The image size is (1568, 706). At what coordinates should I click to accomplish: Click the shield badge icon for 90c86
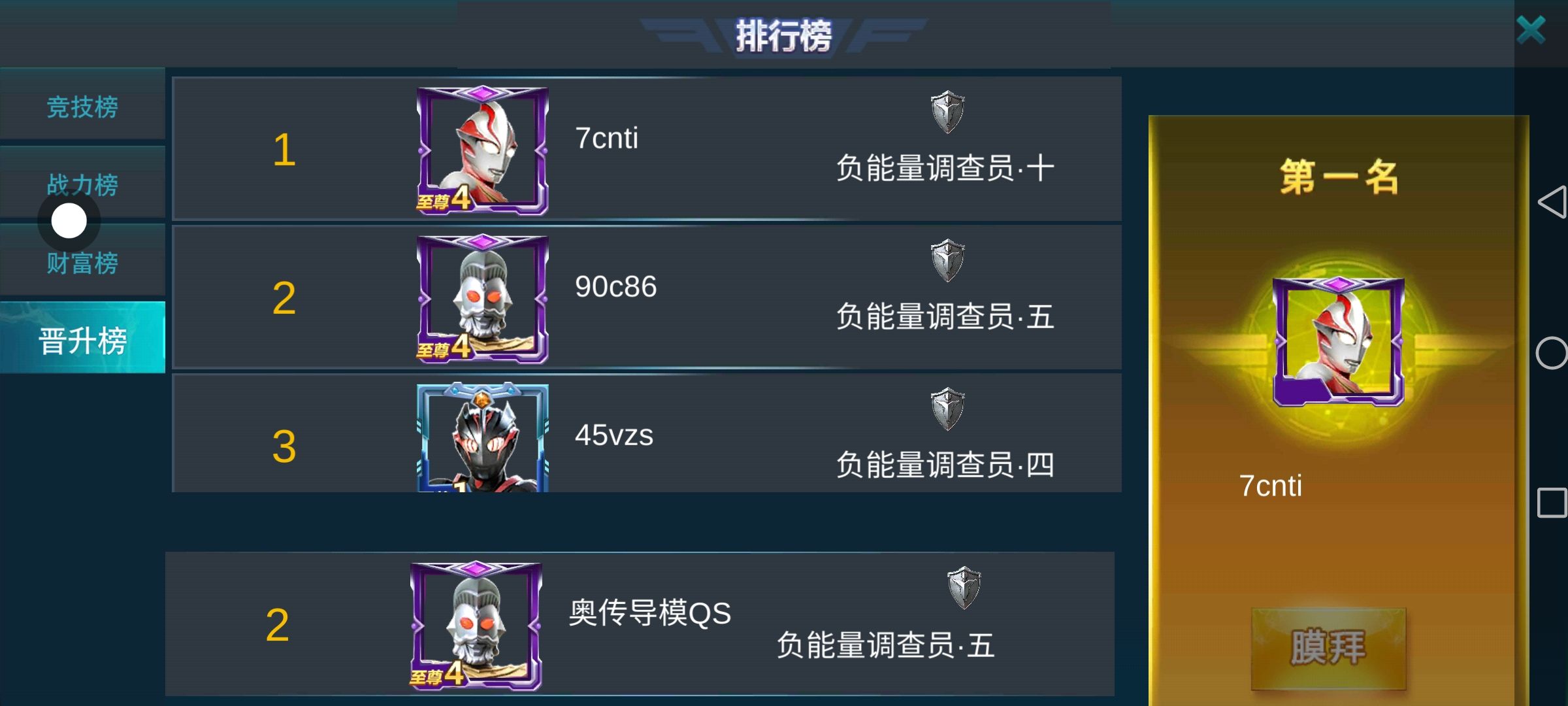tap(947, 260)
